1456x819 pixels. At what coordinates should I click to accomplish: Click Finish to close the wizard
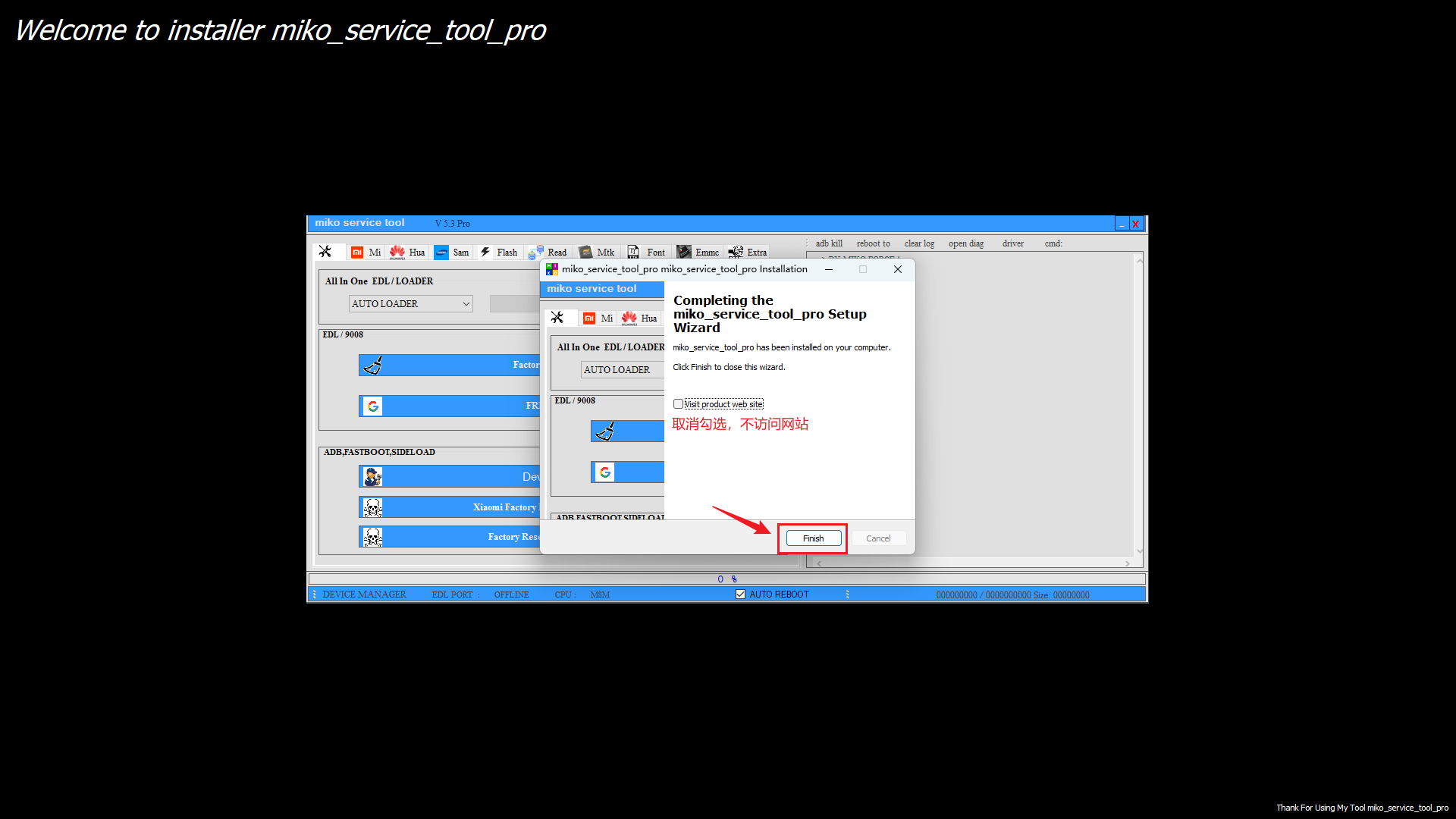(813, 538)
